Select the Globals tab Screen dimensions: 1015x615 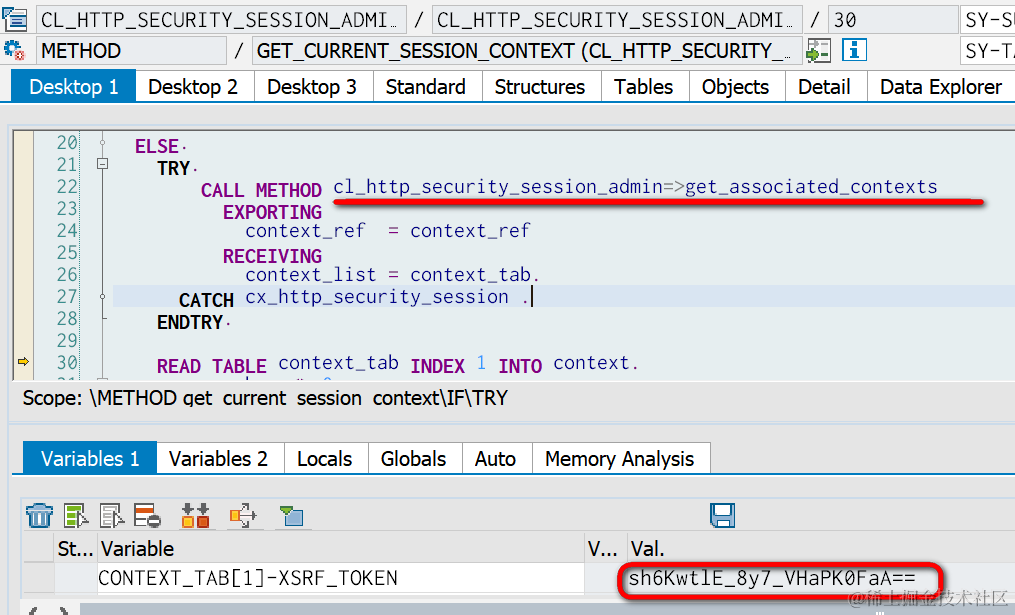(414, 458)
